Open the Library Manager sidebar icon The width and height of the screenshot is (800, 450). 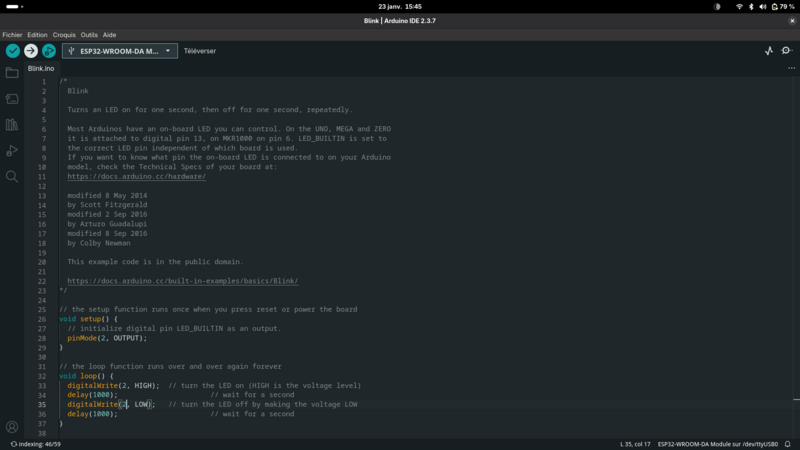[x=12, y=124]
